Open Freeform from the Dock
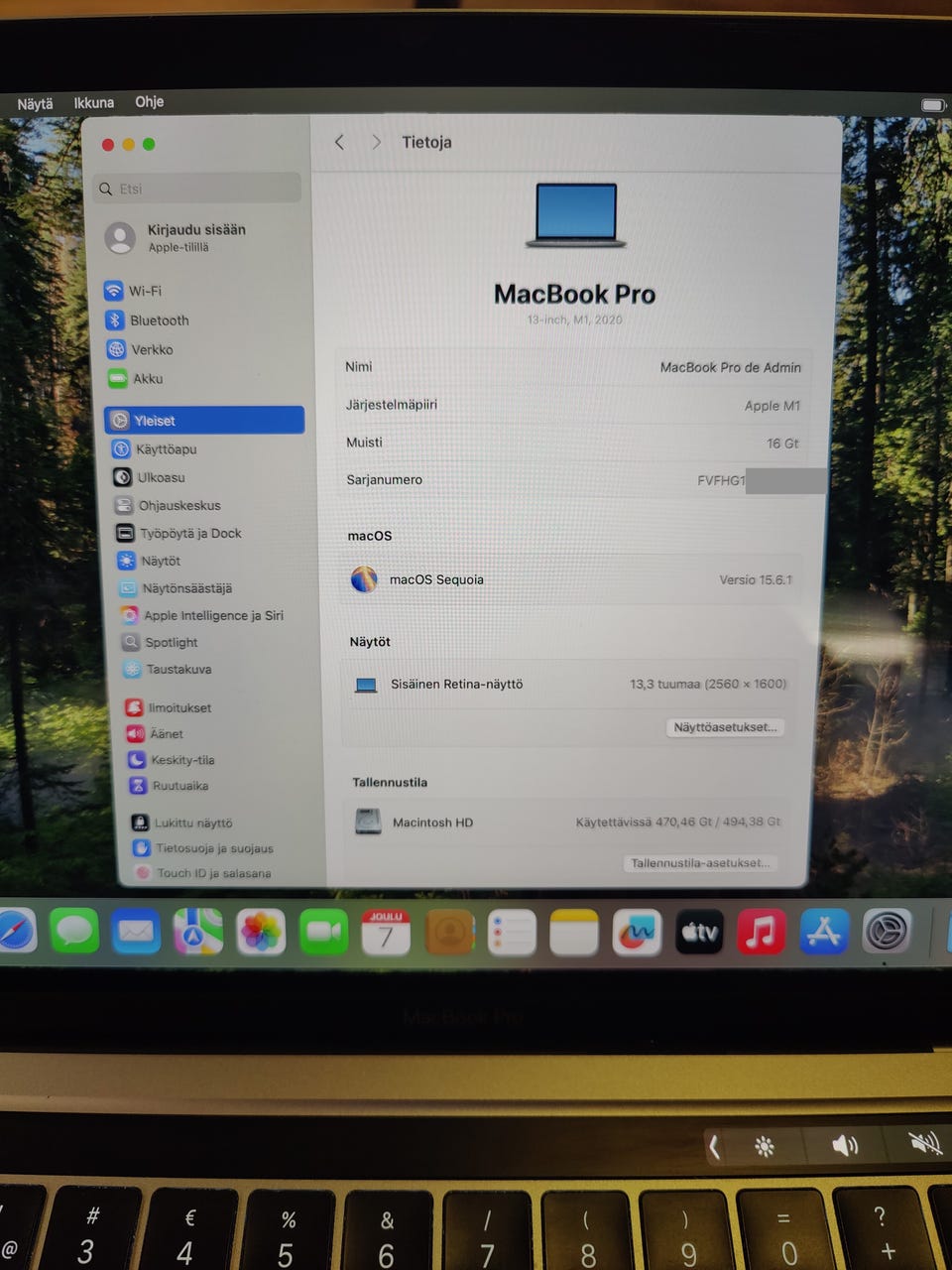952x1270 pixels. [x=637, y=933]
